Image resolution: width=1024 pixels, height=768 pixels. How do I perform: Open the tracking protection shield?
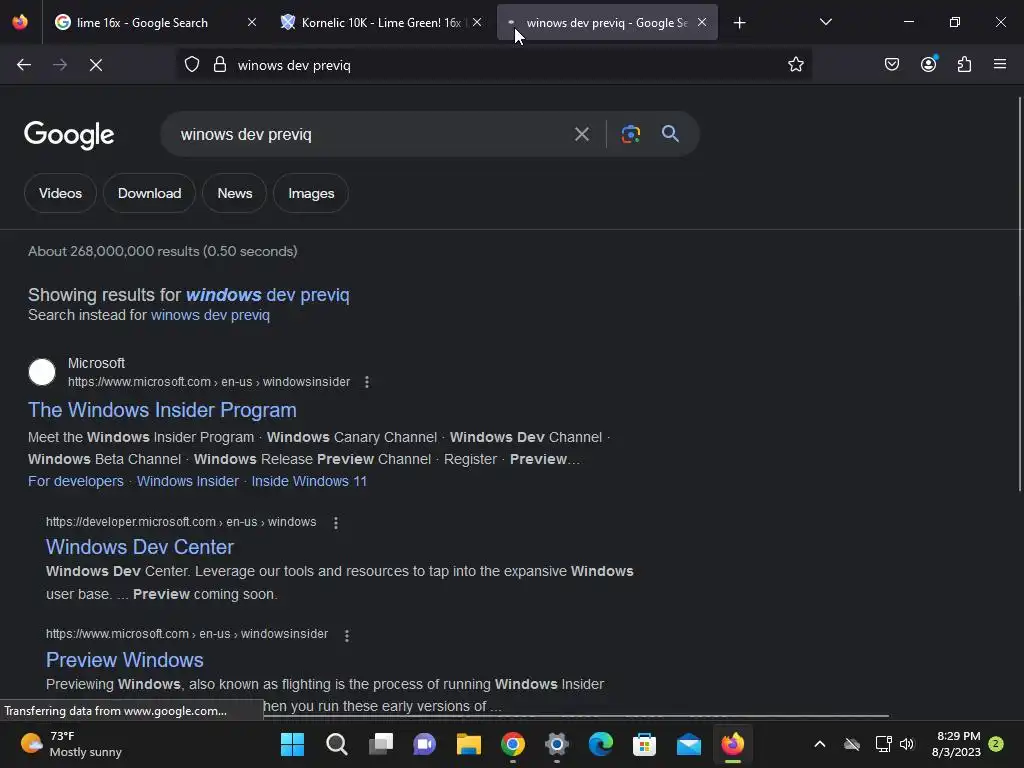click(191, 65)
